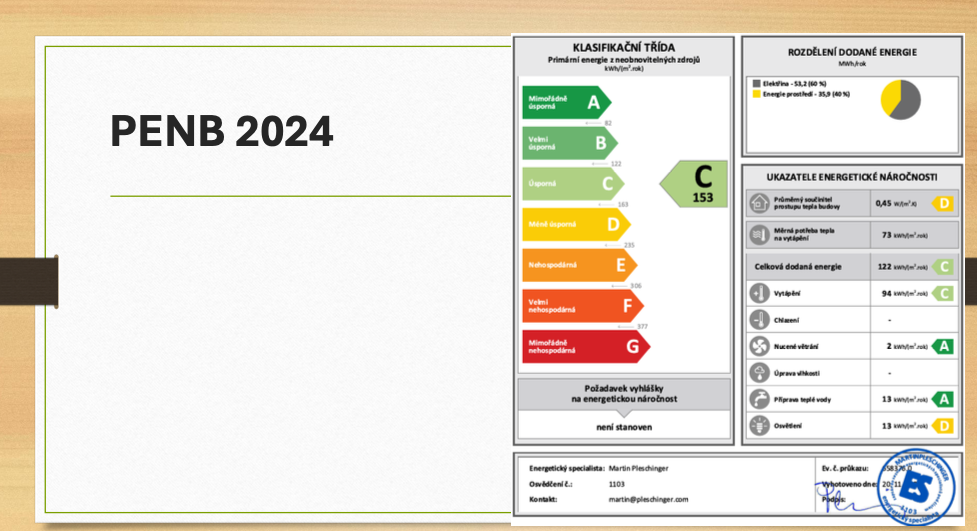Click the pie chart of delivered energy
Viewport: 977px width, 531px height.
click(900, 100)
